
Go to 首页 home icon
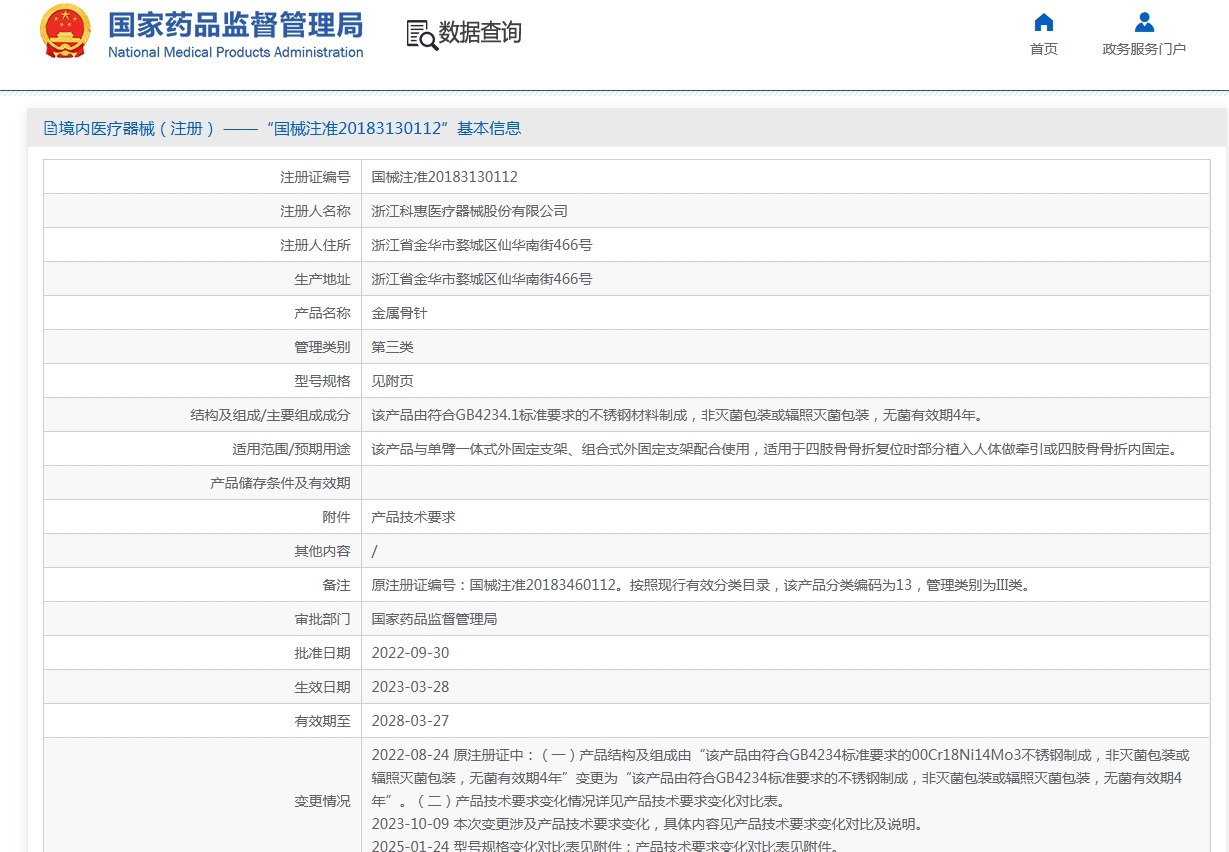click(1043, 22)
